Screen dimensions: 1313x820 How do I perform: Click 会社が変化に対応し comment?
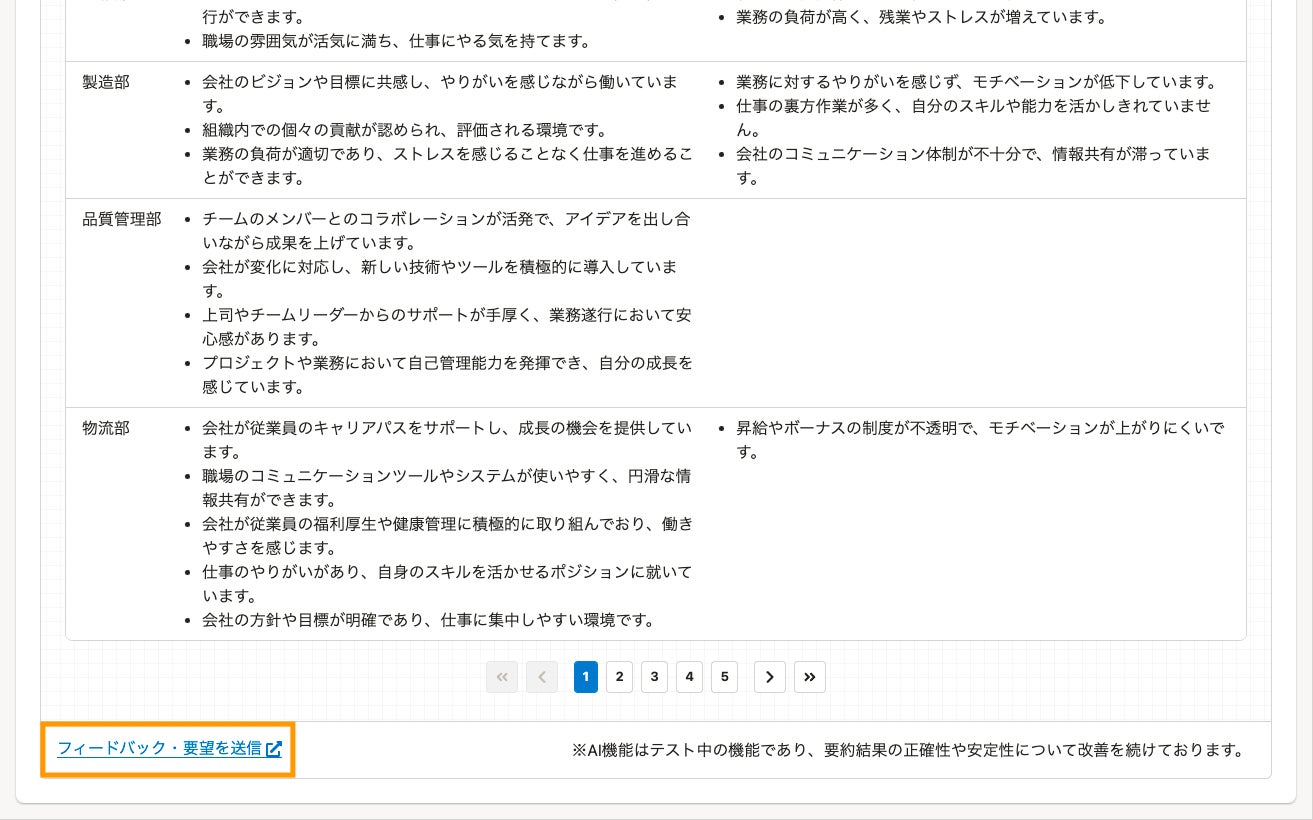click(x=440, y=279)
